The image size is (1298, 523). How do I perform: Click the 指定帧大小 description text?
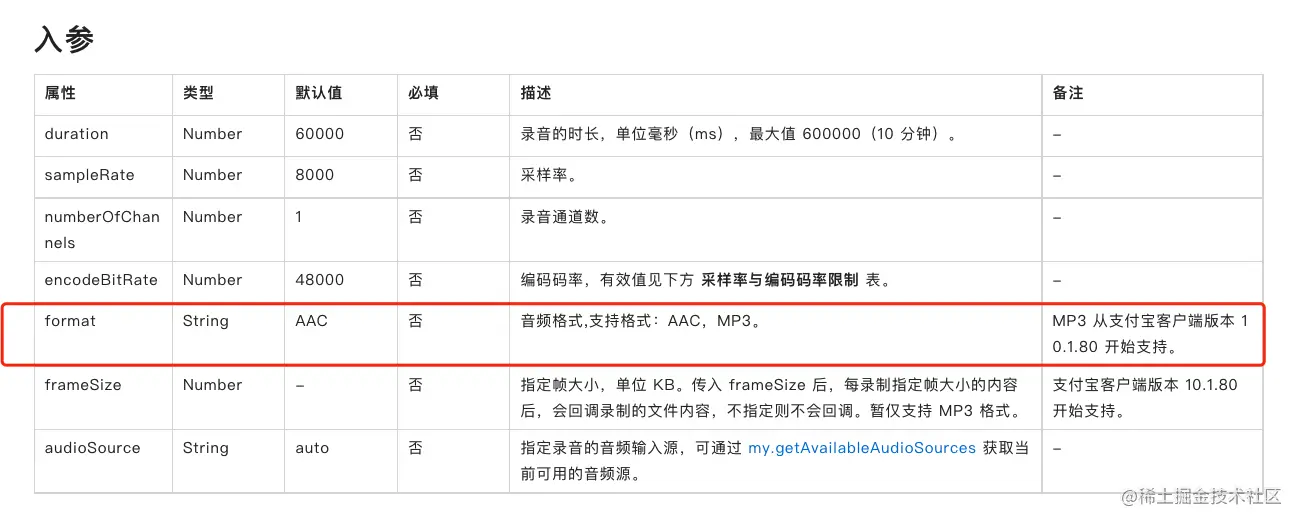coord(770,397)
